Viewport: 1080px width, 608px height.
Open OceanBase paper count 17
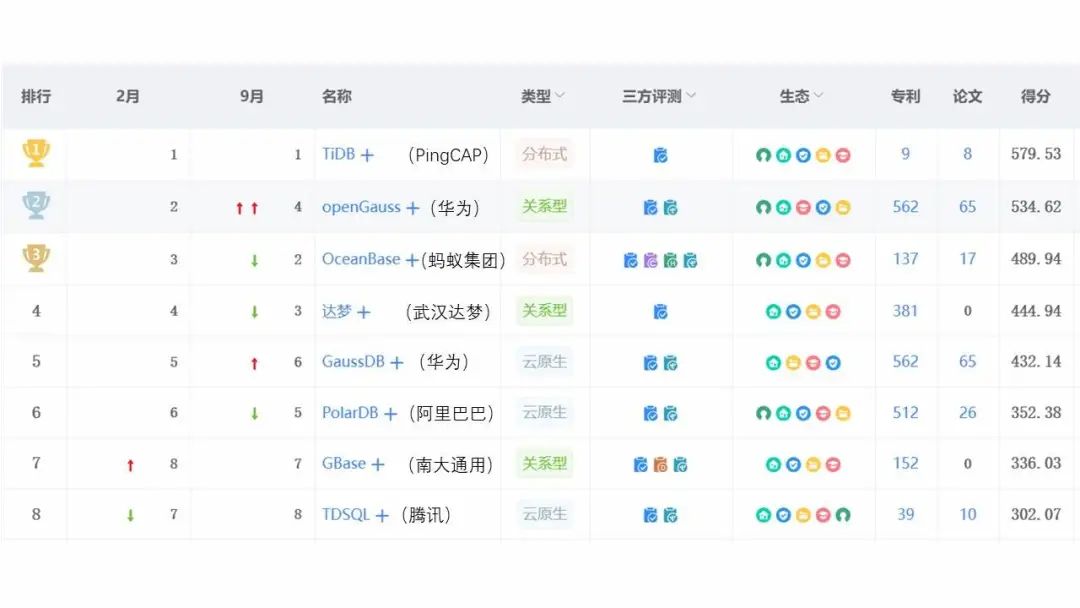[967, 259]
